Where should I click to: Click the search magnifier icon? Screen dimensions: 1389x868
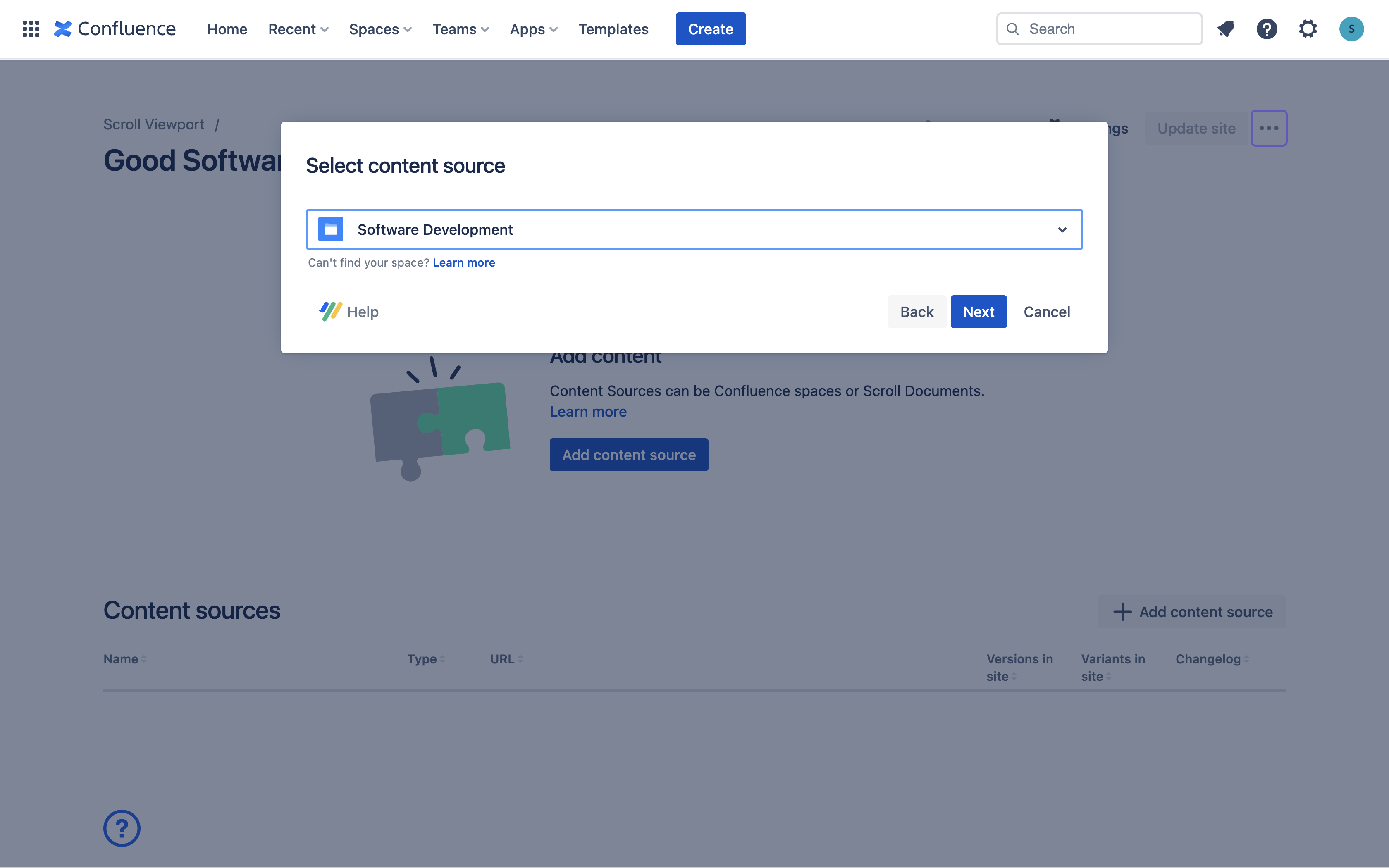click(x=1013, y=29)
